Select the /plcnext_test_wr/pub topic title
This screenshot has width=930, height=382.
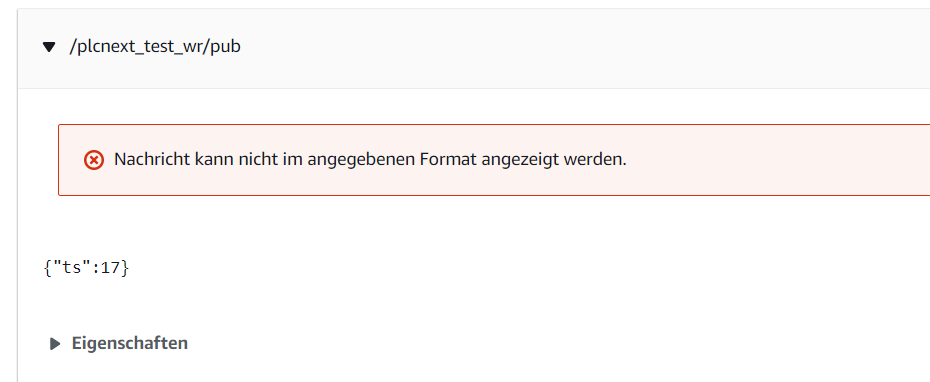pyautogui.click(x=155, y=47)
